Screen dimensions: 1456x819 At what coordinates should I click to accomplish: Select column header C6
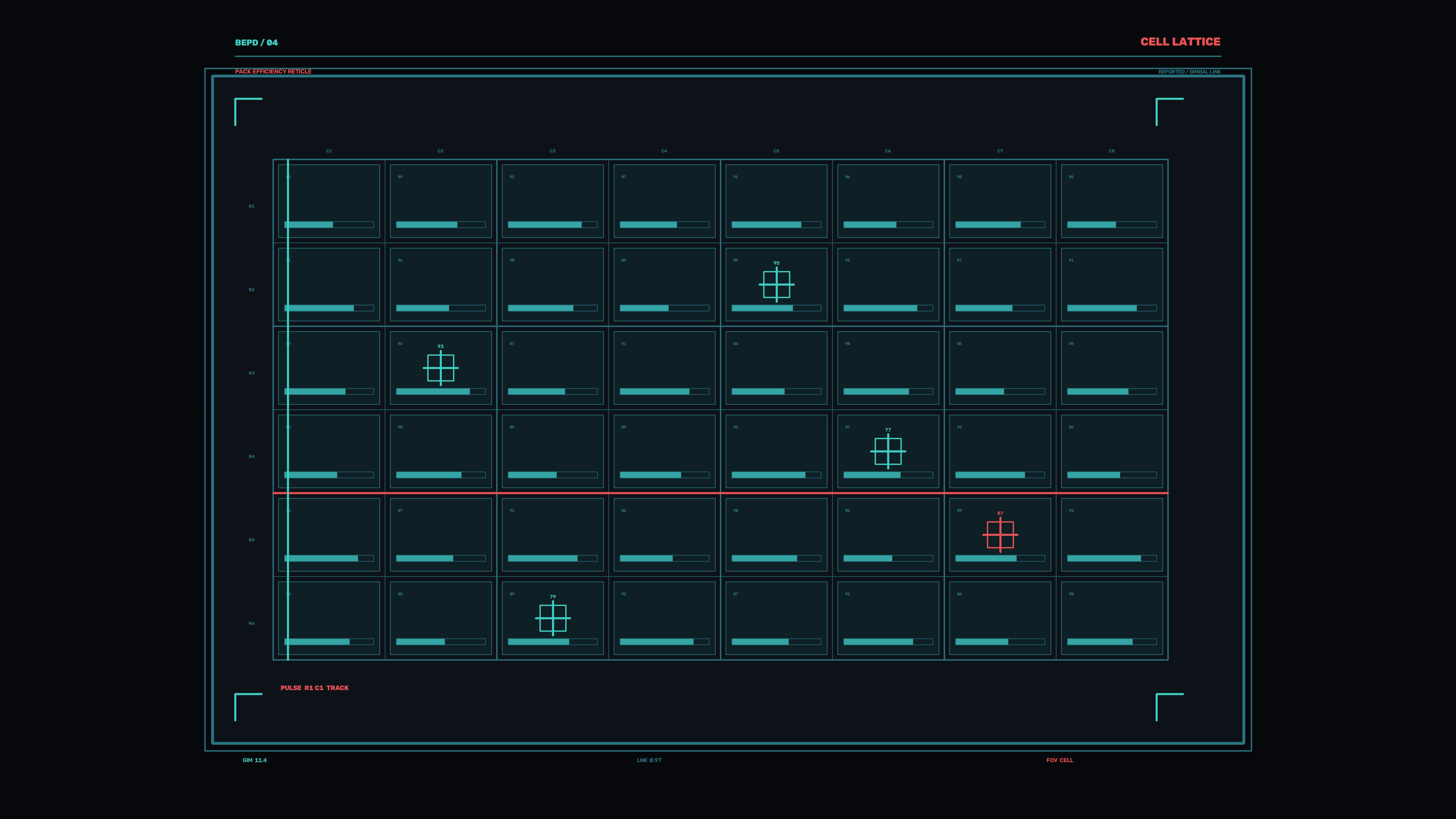coord(888,151)
